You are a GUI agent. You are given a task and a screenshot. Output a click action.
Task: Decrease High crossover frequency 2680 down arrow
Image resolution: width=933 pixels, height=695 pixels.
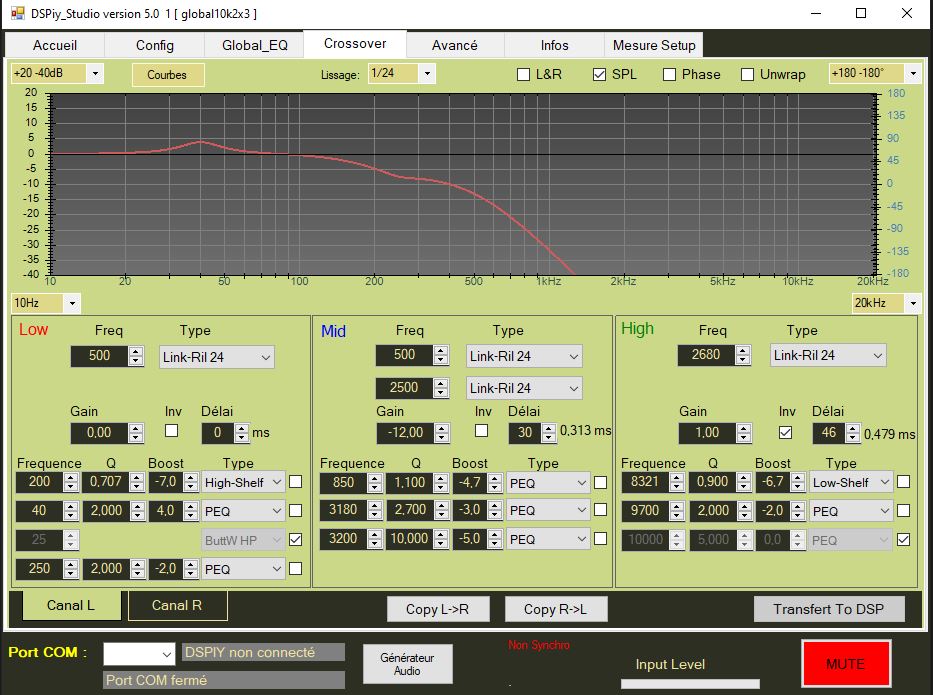click(742, 359)
